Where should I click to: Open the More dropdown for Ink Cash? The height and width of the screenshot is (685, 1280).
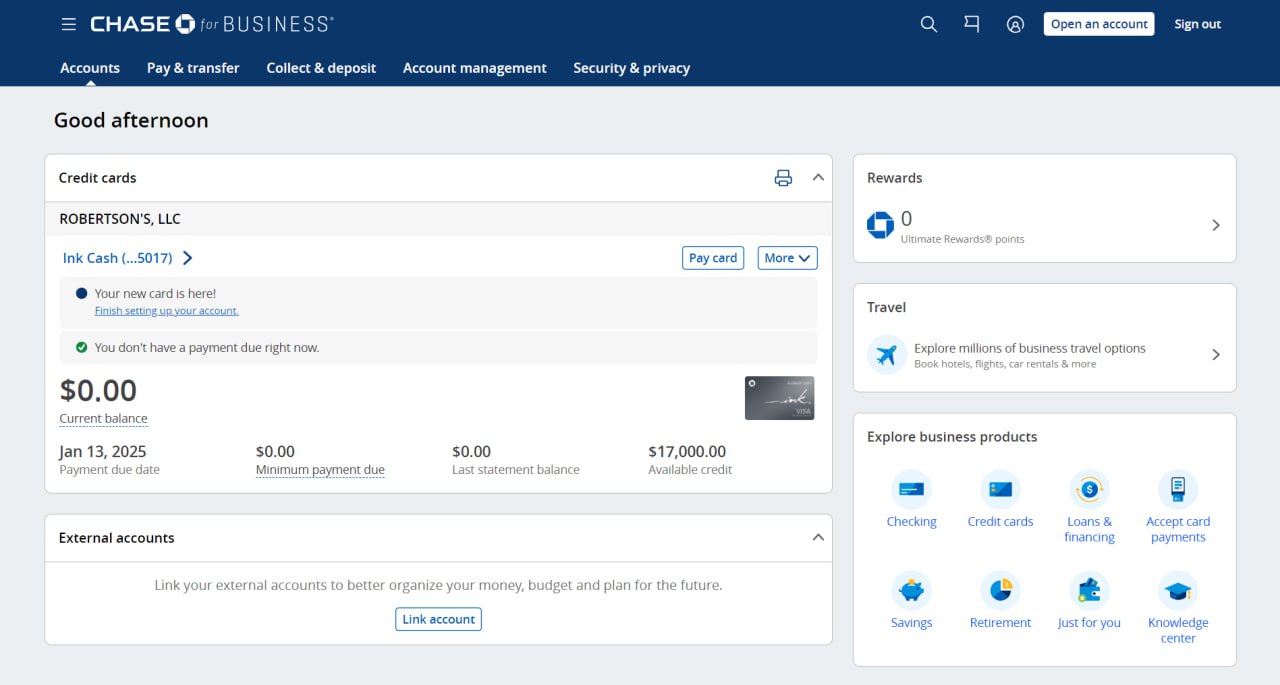(787, 258)
